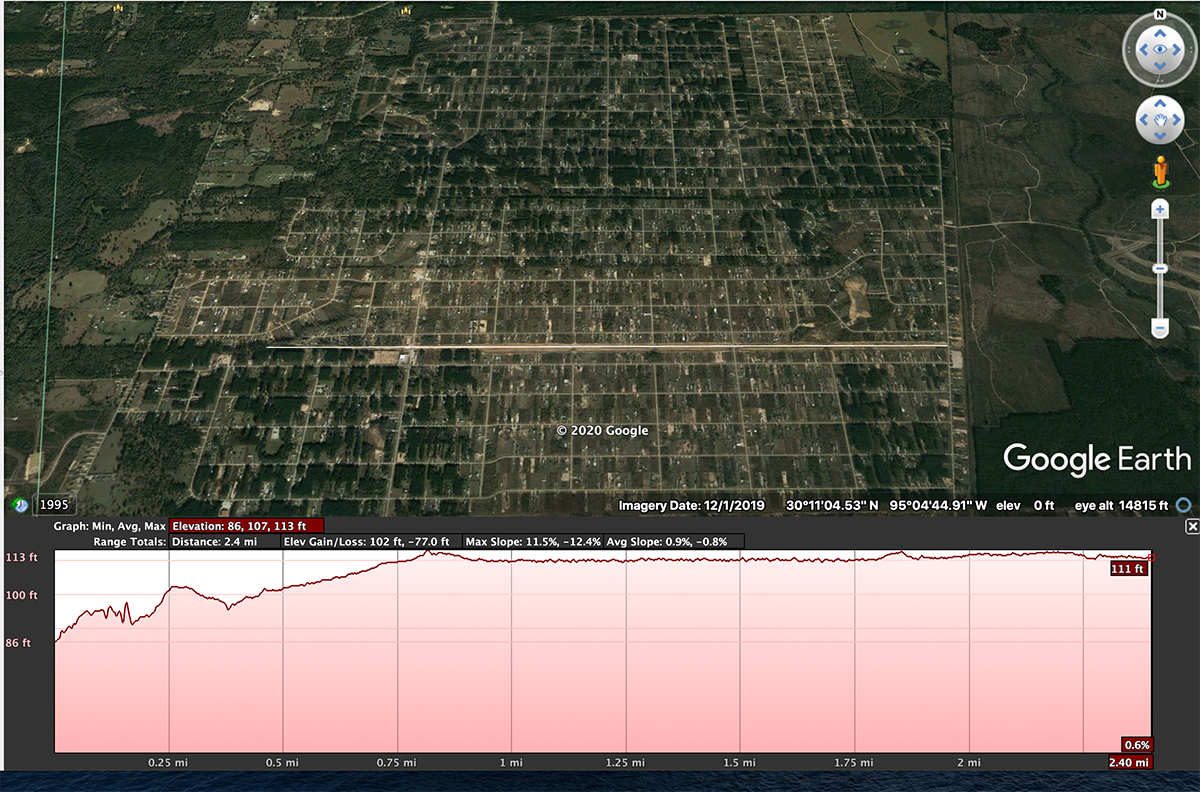The image size is (1200, 792).
Task: Click the 30°11'04.53" N latitude readout
Action: (832, 506)
